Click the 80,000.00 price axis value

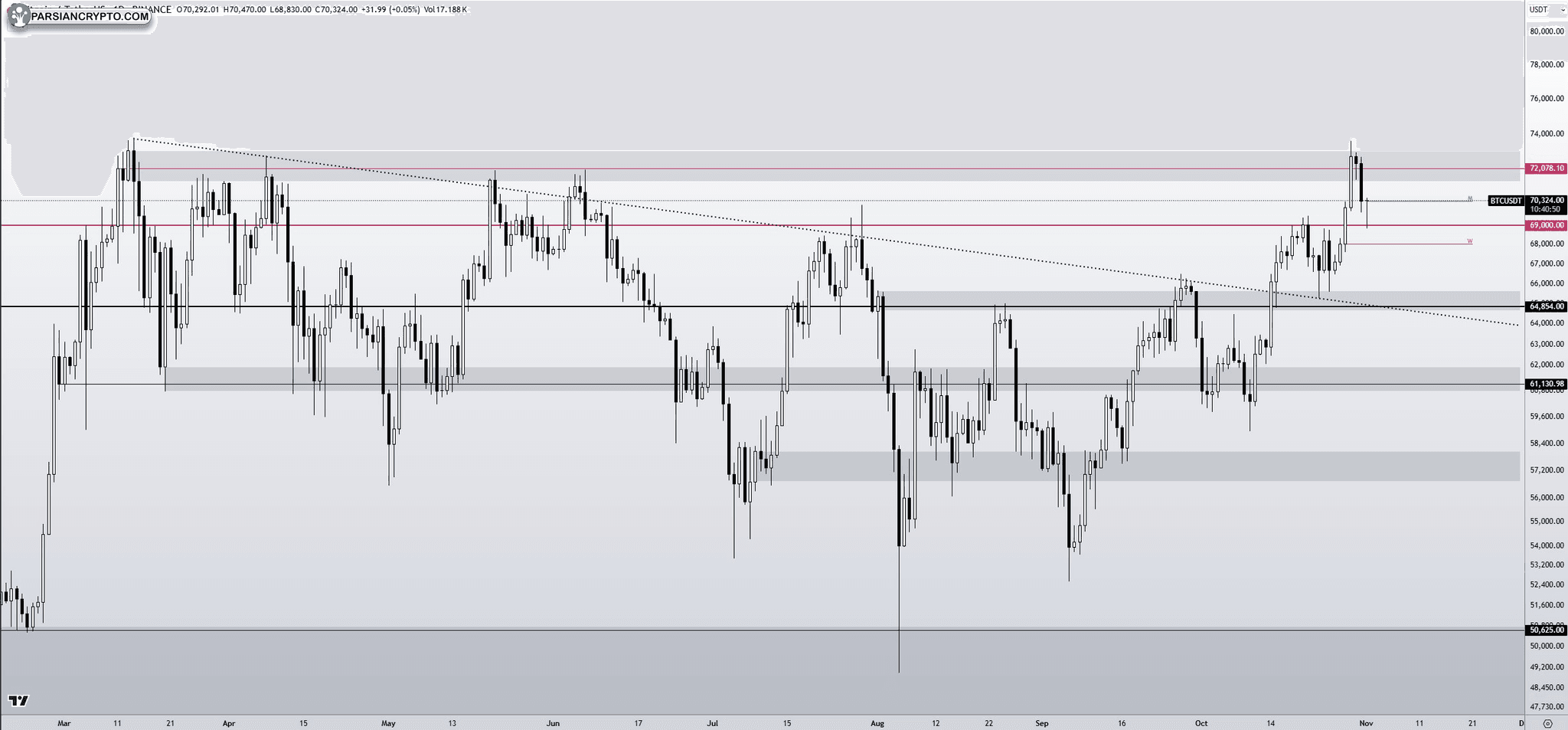click(1547, 31)
